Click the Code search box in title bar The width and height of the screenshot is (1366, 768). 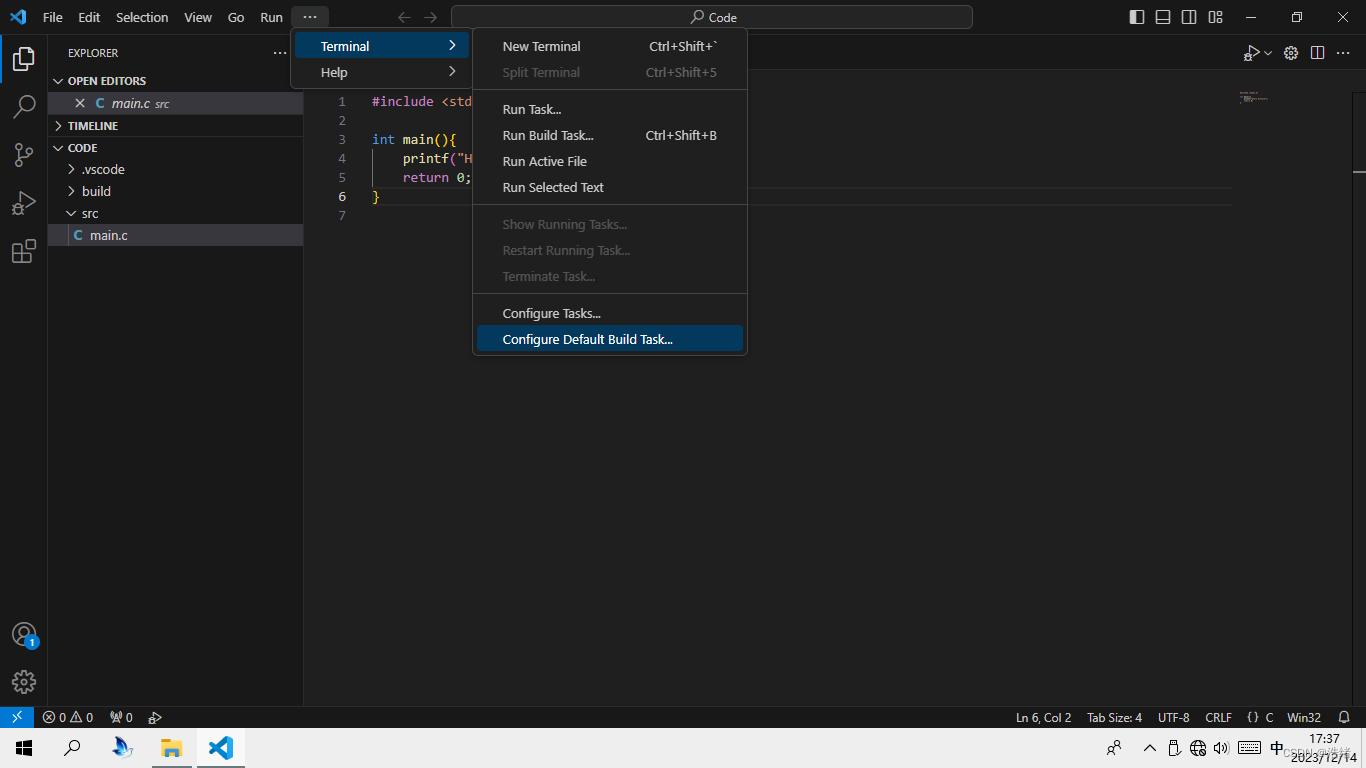(711, 17)
